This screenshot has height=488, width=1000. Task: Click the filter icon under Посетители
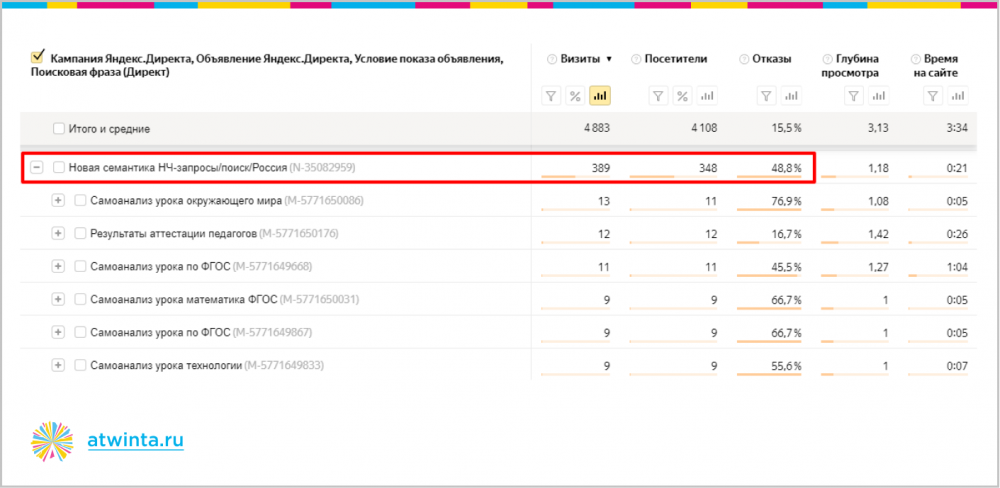coord(659,96)
